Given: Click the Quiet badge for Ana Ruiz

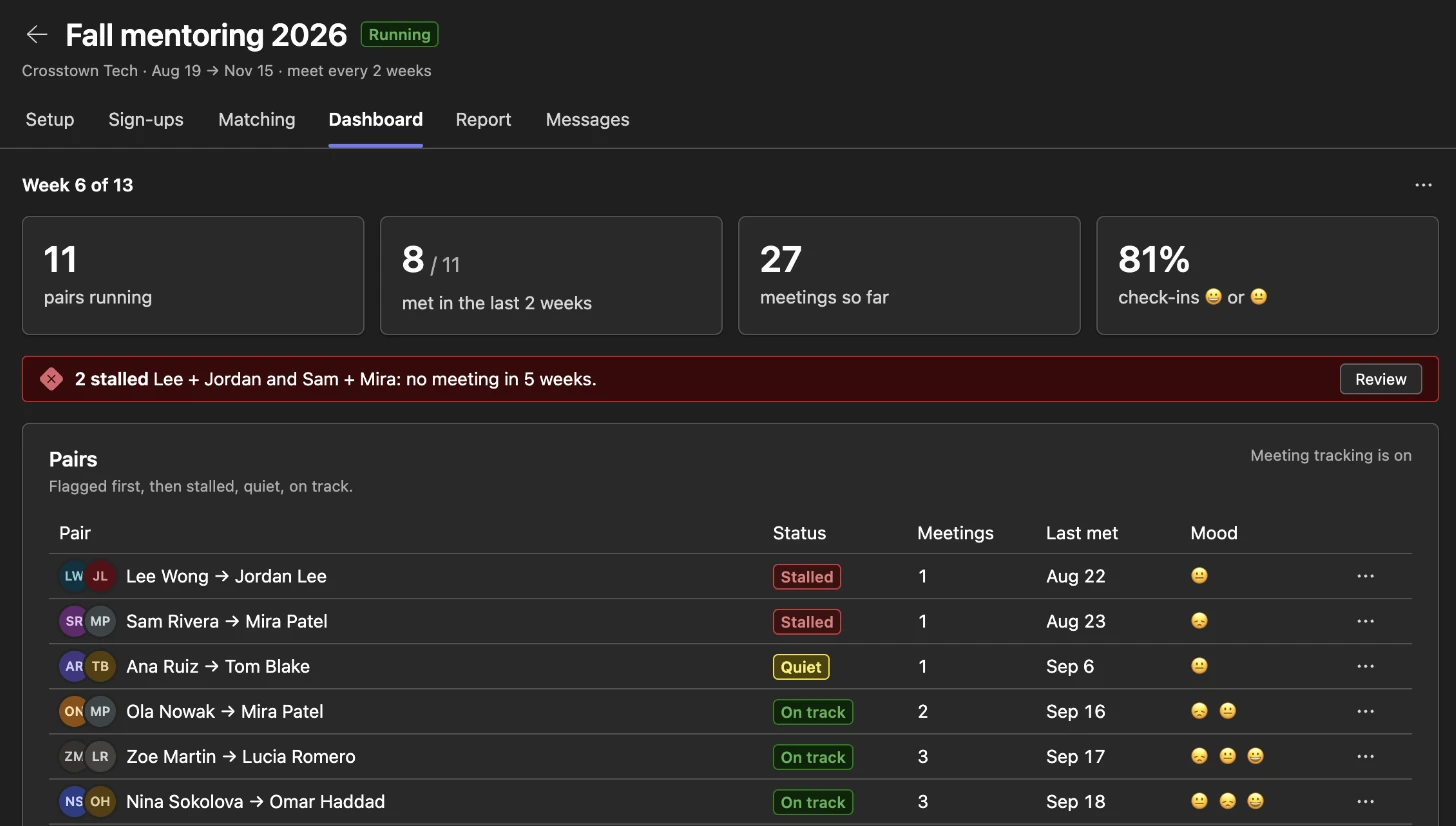Looking at the screenshot, I should (x=801, y=667).
